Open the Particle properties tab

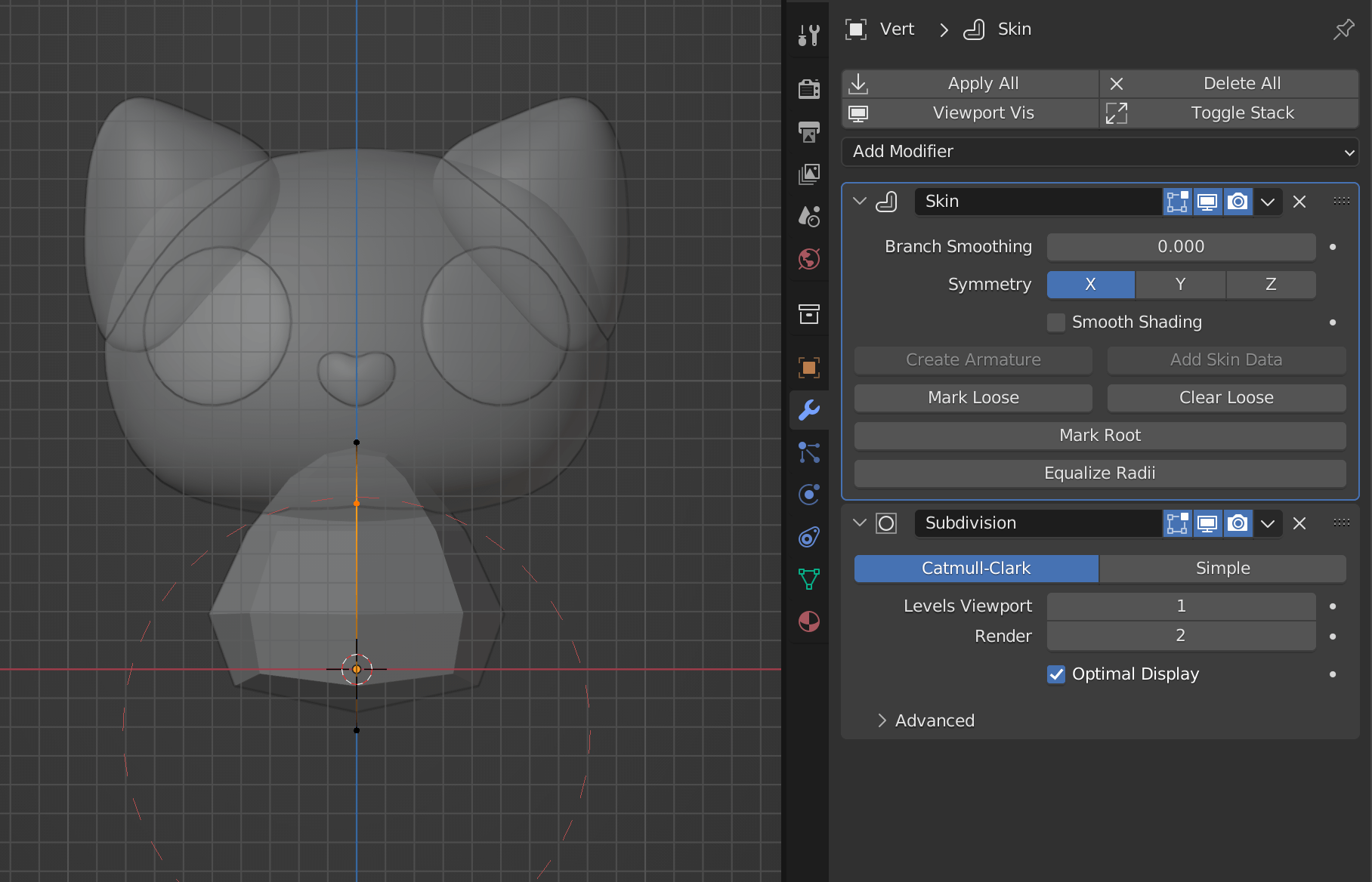click(x=808, y=452)
